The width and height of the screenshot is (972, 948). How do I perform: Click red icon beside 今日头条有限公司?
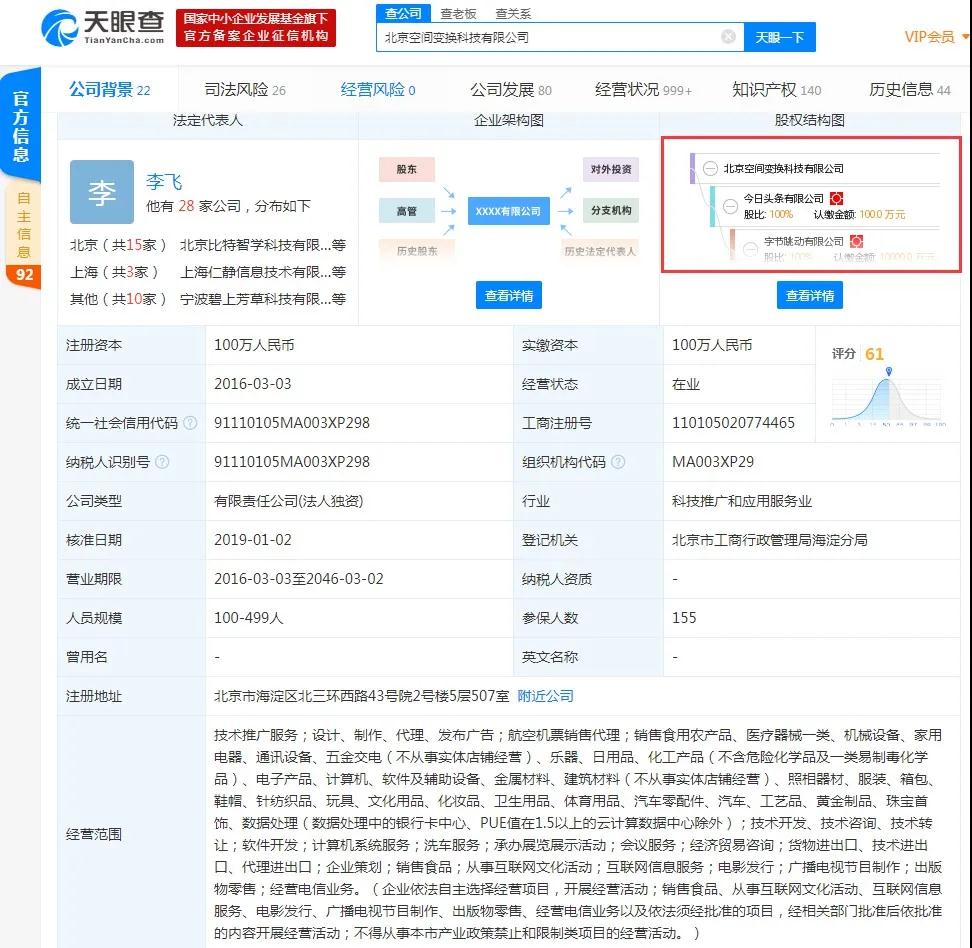(x=836, y=198)
